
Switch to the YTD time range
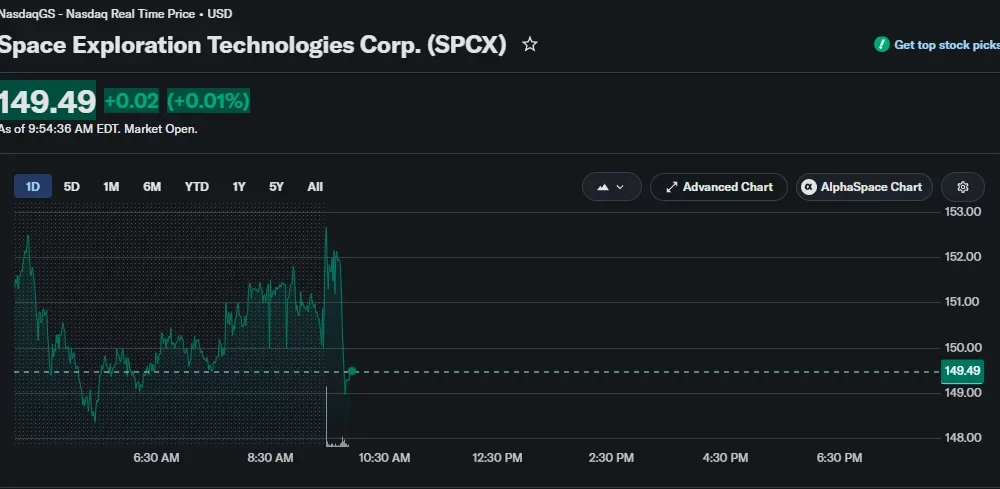pyautogui.click(x=196, y=187)
